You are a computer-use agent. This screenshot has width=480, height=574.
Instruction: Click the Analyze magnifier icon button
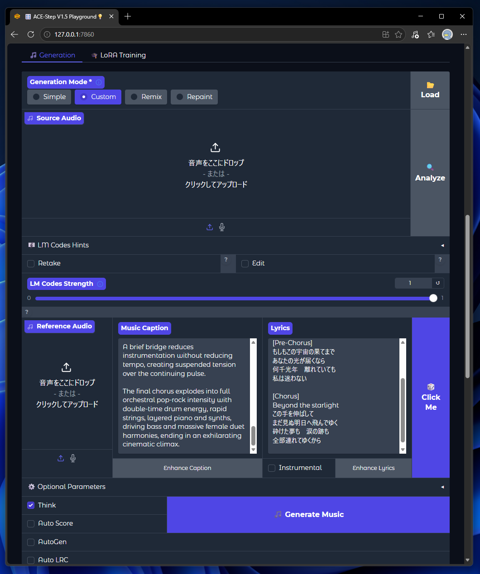(430, 173)
